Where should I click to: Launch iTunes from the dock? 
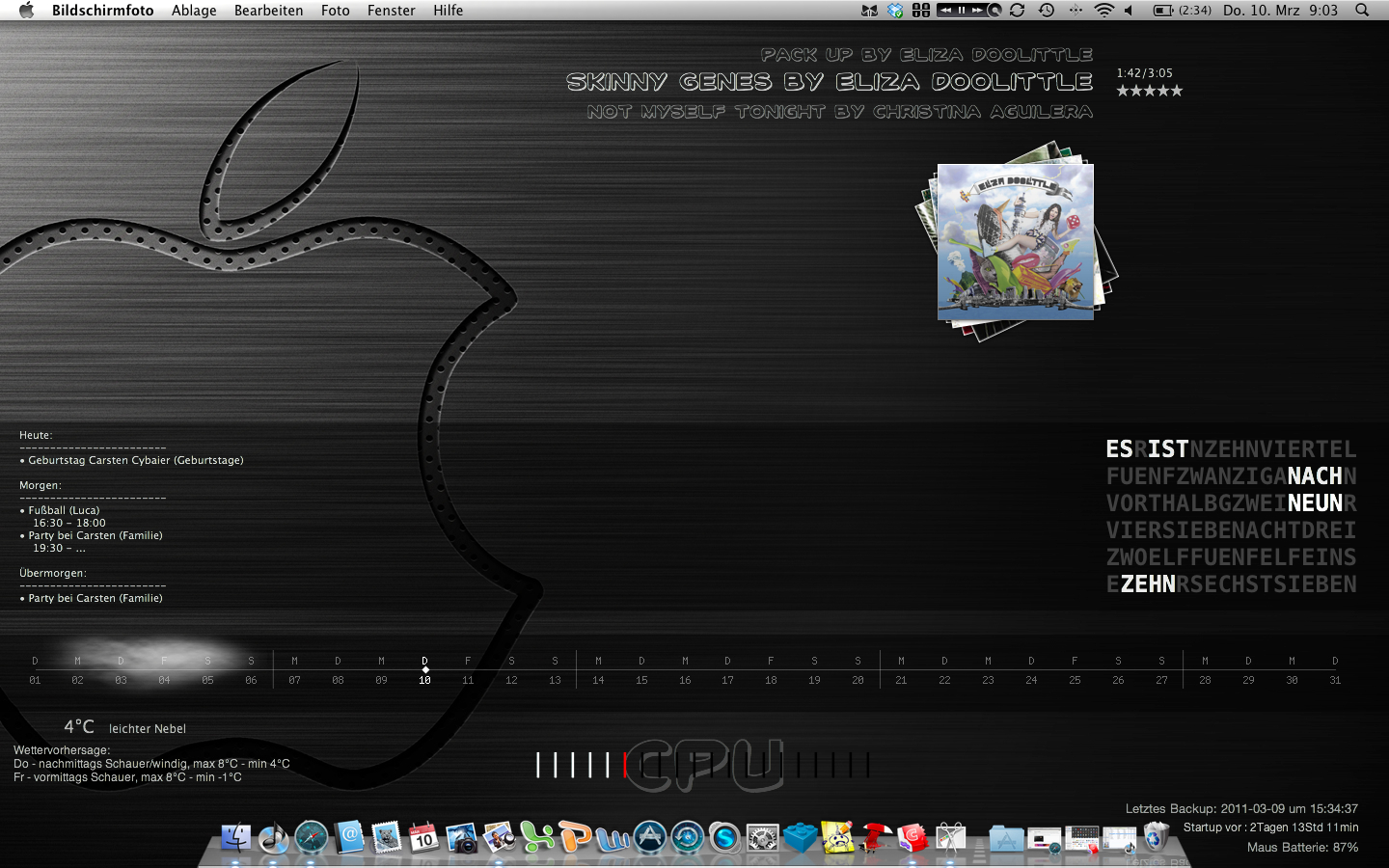point(273,837)
